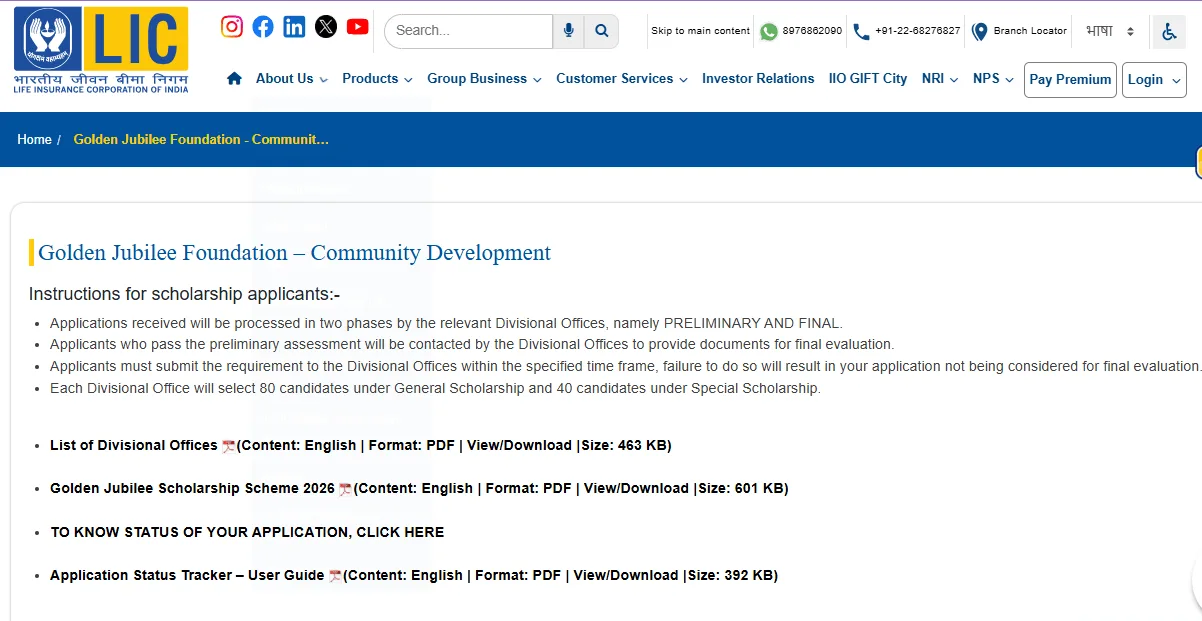
Task: Click the LIC logo
Action: tap(101, 50)
